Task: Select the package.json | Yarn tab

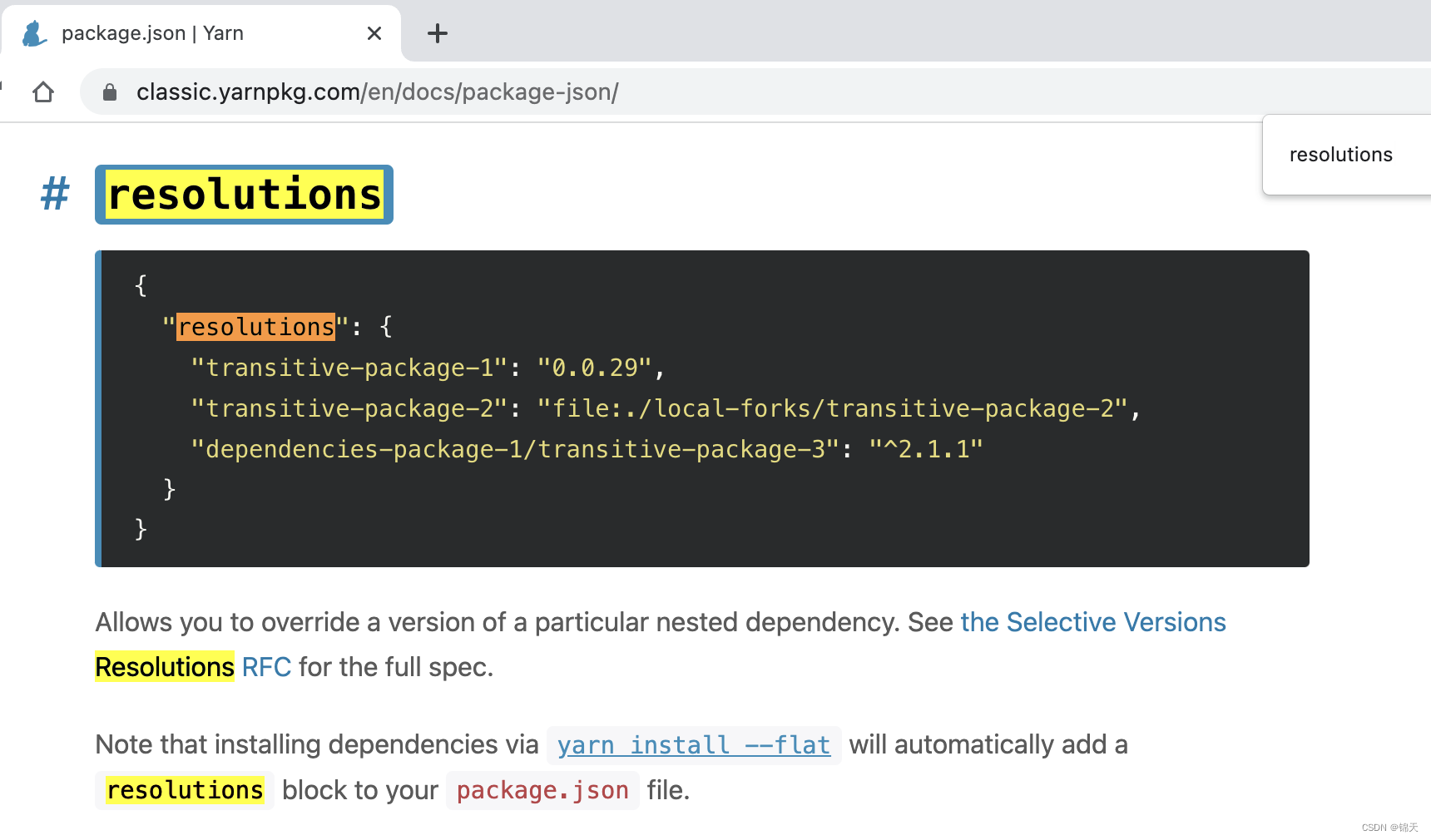Action: [201, 33]
